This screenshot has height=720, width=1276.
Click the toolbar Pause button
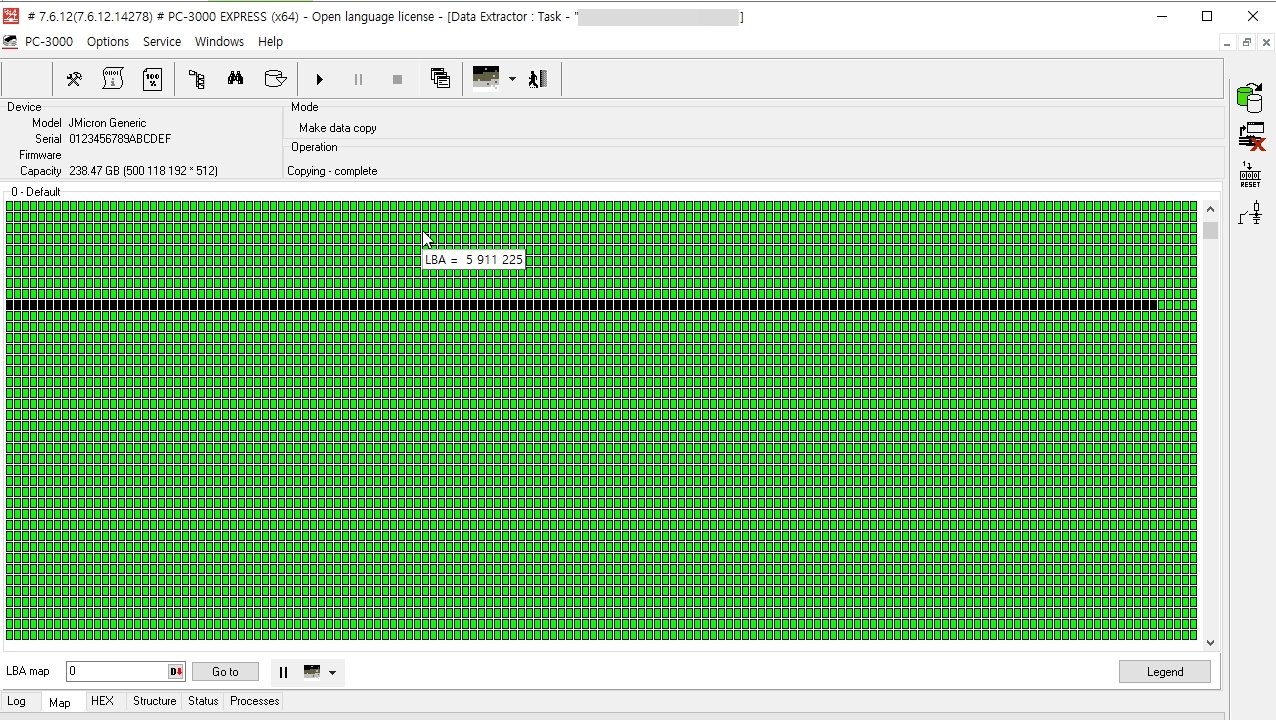358,79
